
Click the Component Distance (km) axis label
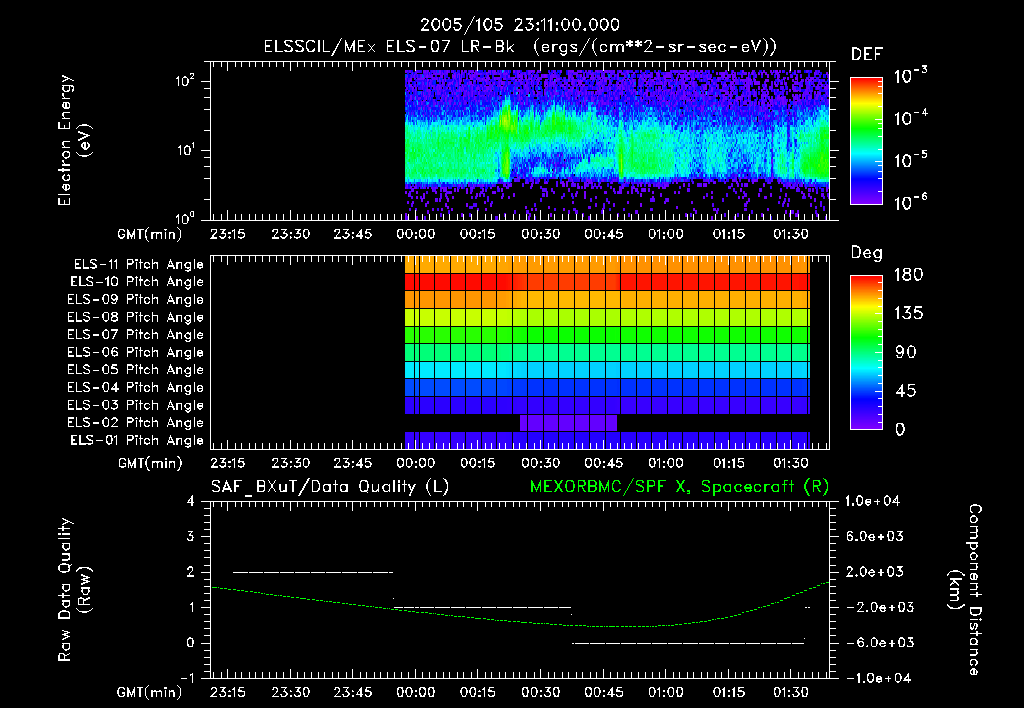(x=965, y=590)
